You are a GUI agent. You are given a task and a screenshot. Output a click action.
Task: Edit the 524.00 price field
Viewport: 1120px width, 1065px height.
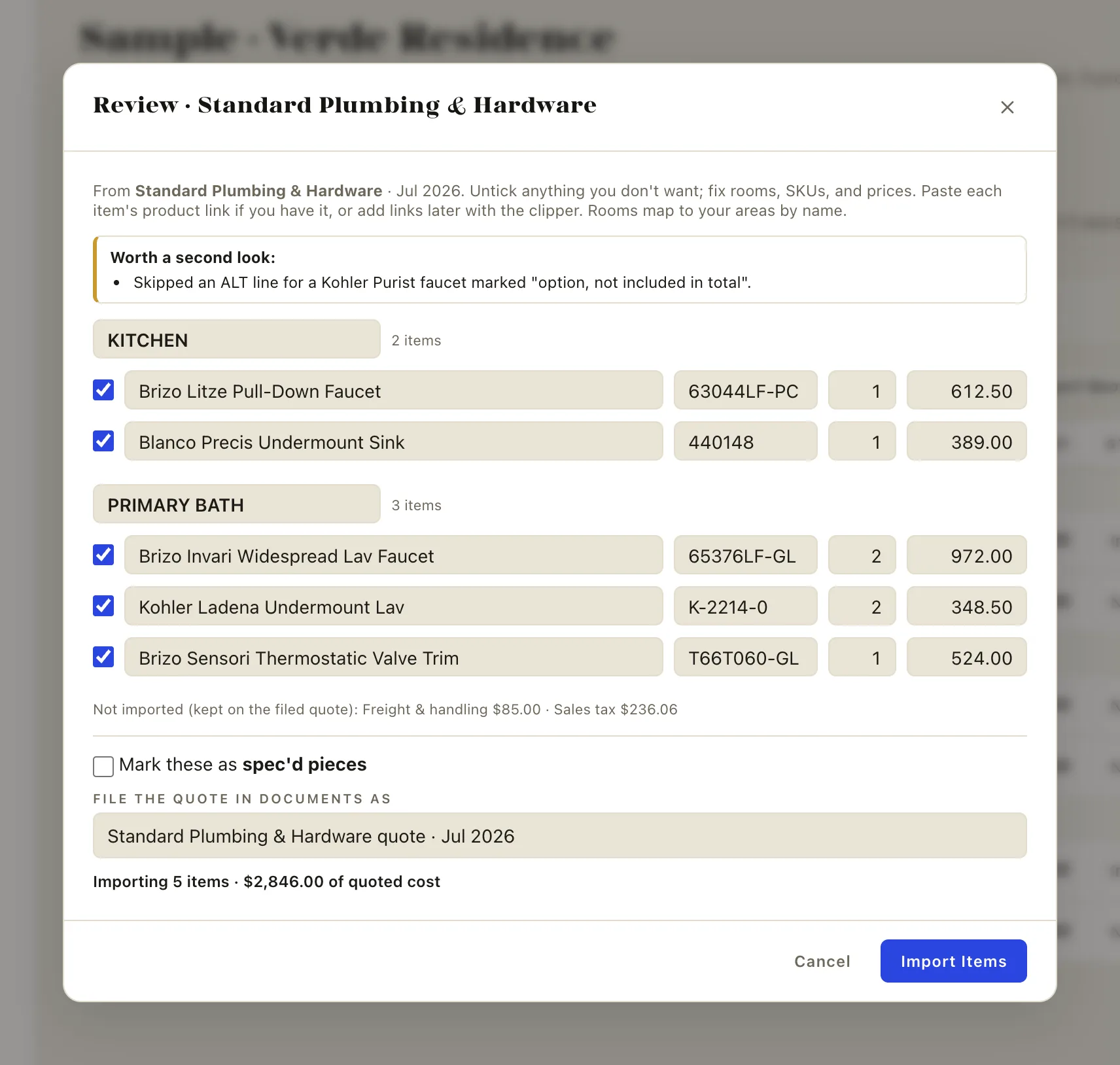point(967,657)
